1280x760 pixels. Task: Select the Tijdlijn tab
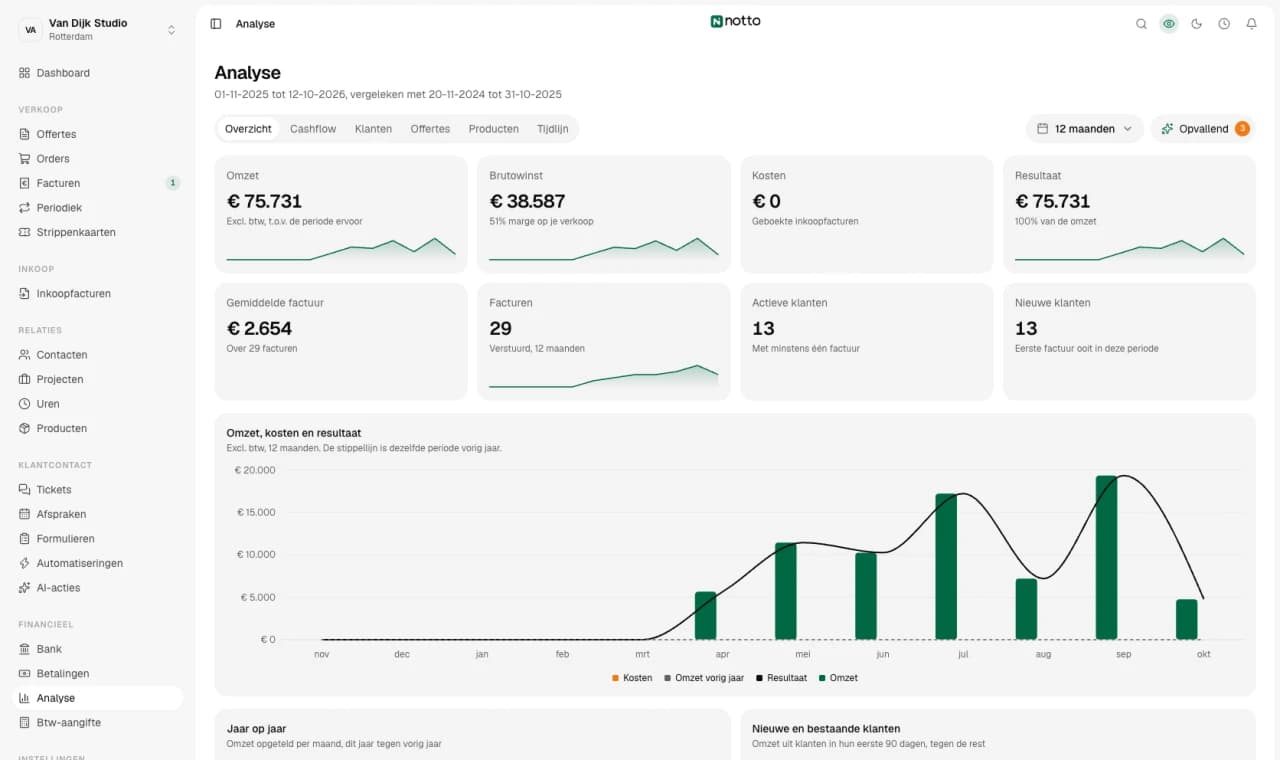(x=552, y=129)
